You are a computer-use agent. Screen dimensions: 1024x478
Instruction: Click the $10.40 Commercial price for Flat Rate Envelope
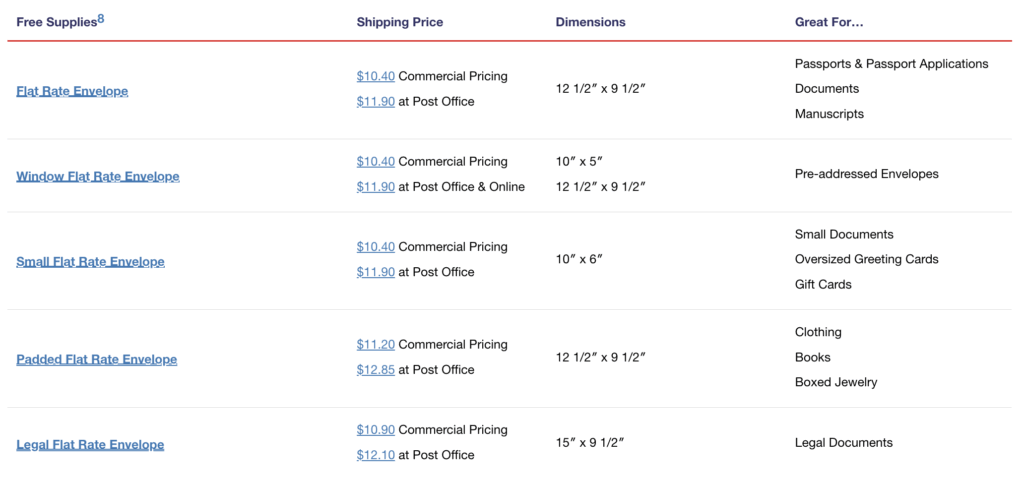[x=375, y=76]
